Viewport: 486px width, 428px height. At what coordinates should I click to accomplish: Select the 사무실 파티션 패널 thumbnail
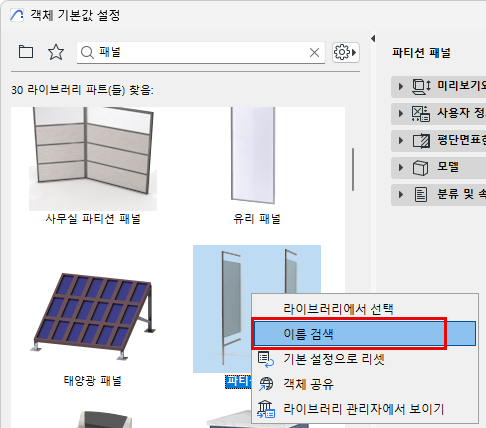pyautogui.click(x=93, y=159)
